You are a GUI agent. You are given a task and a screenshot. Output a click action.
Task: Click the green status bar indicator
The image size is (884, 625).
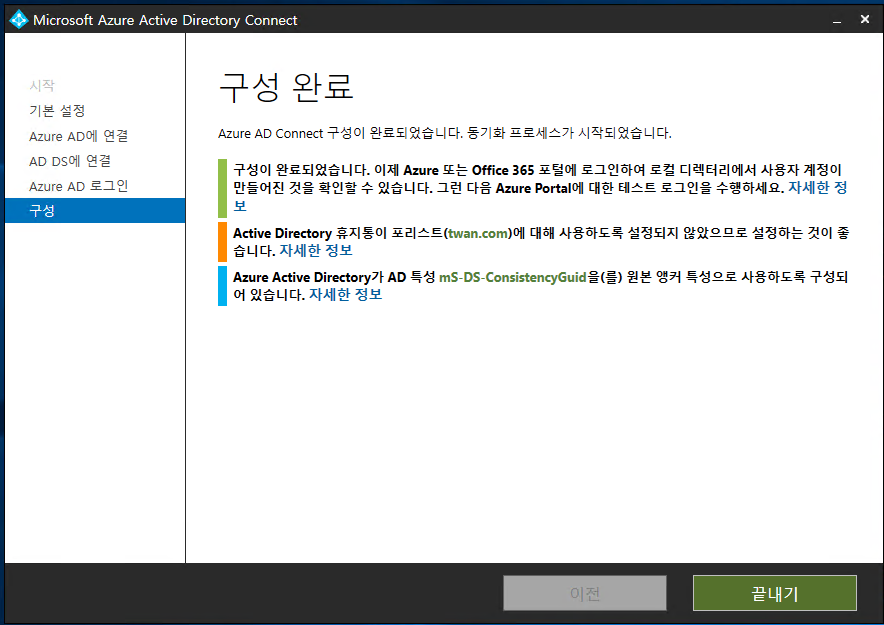point(222,188)
